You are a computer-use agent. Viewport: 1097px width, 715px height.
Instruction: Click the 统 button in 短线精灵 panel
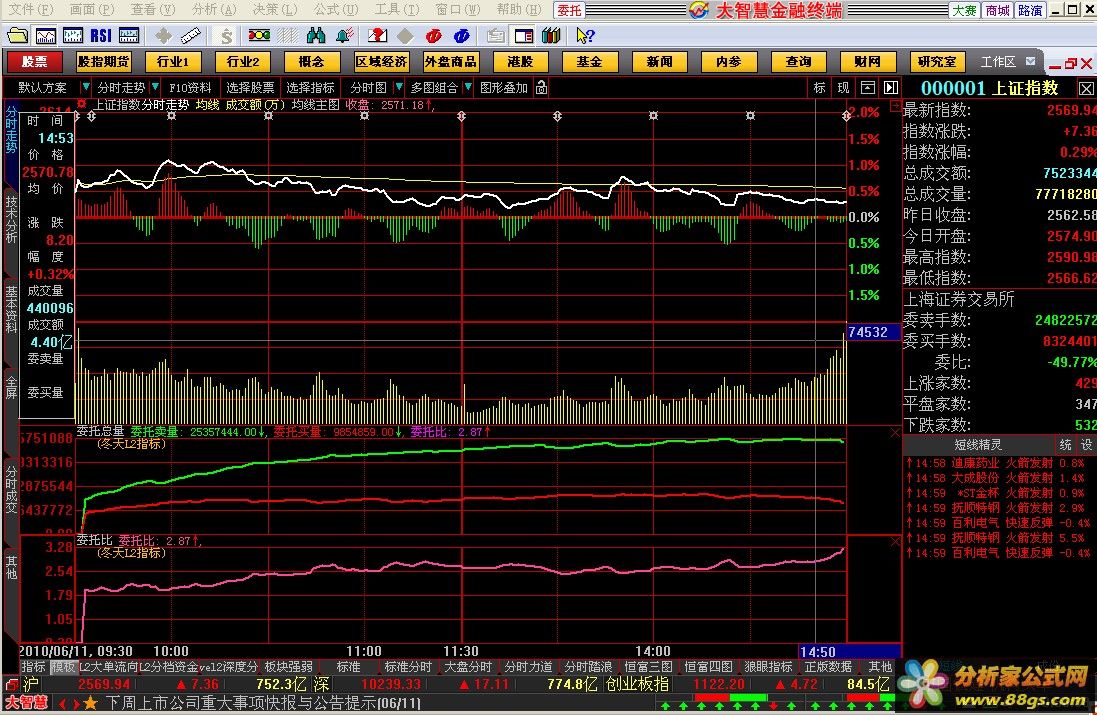(1065, 444)
